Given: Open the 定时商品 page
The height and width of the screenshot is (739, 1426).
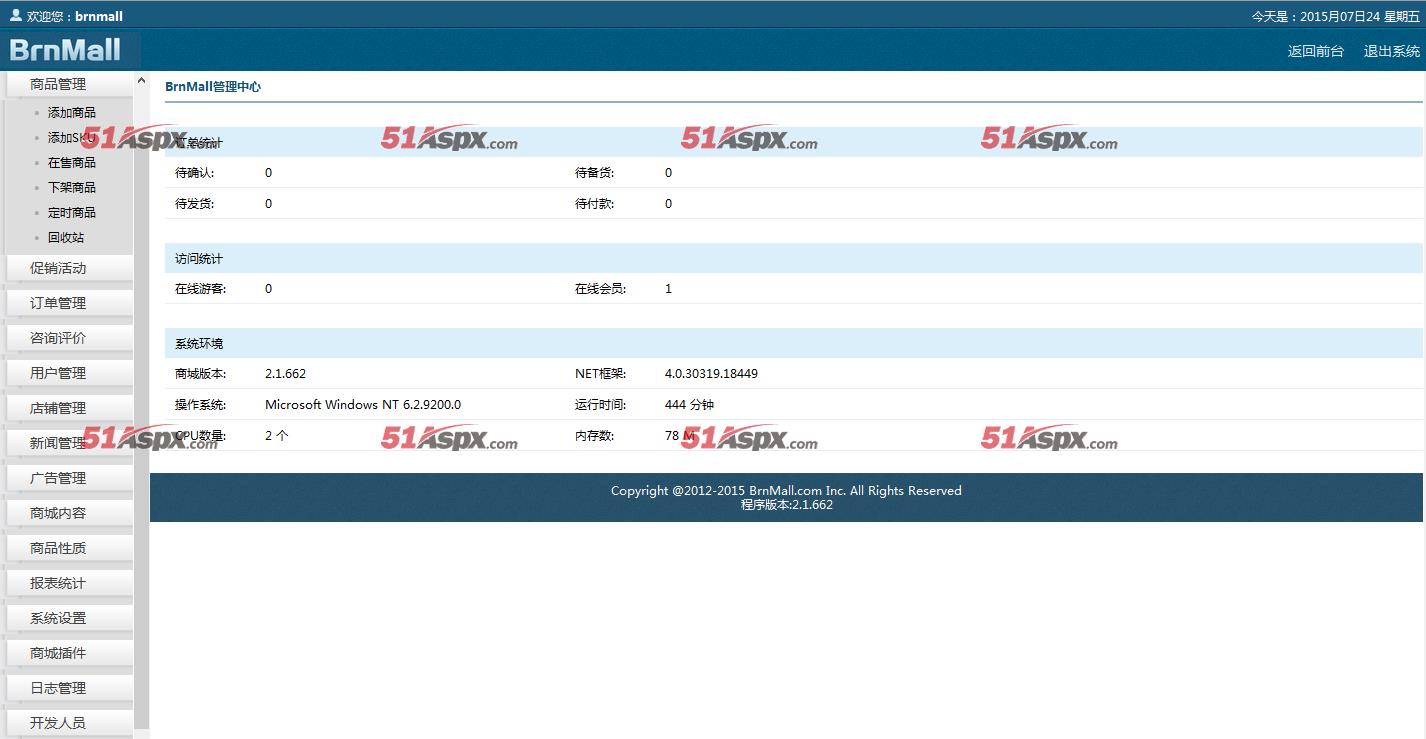Looking at the screenshot, I should (x=72, y=213).
